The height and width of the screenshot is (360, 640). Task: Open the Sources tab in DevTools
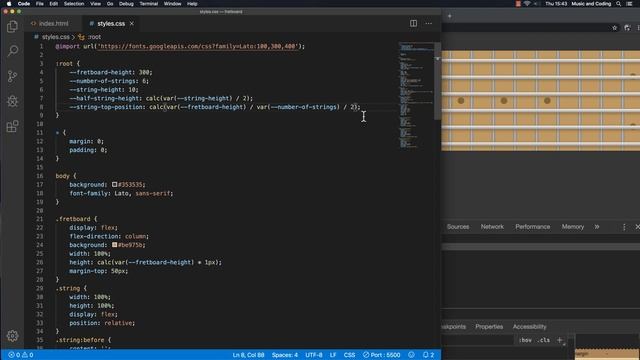click(458, 227)
